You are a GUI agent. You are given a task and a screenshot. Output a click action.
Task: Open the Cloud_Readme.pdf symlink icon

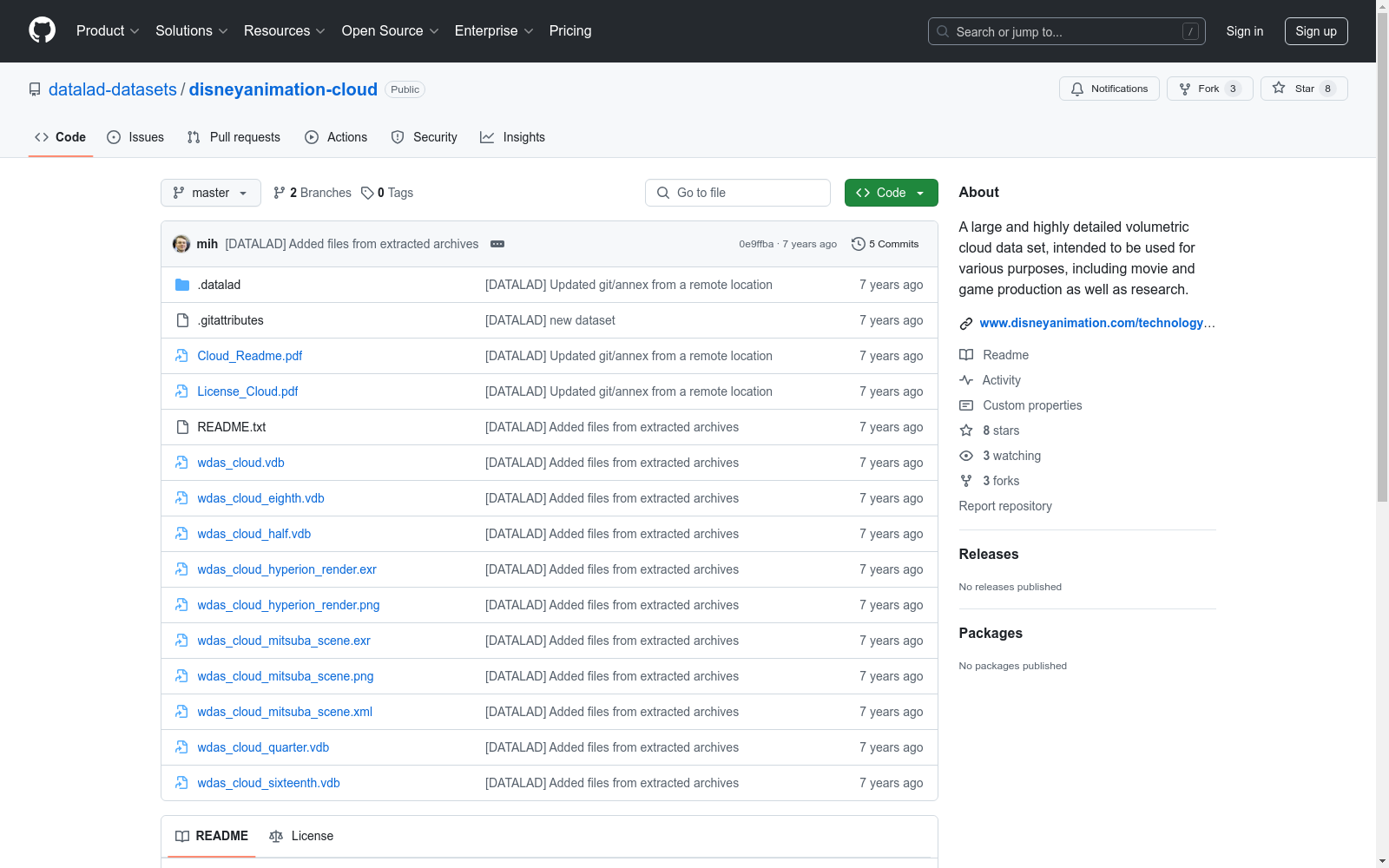[182, 356]
